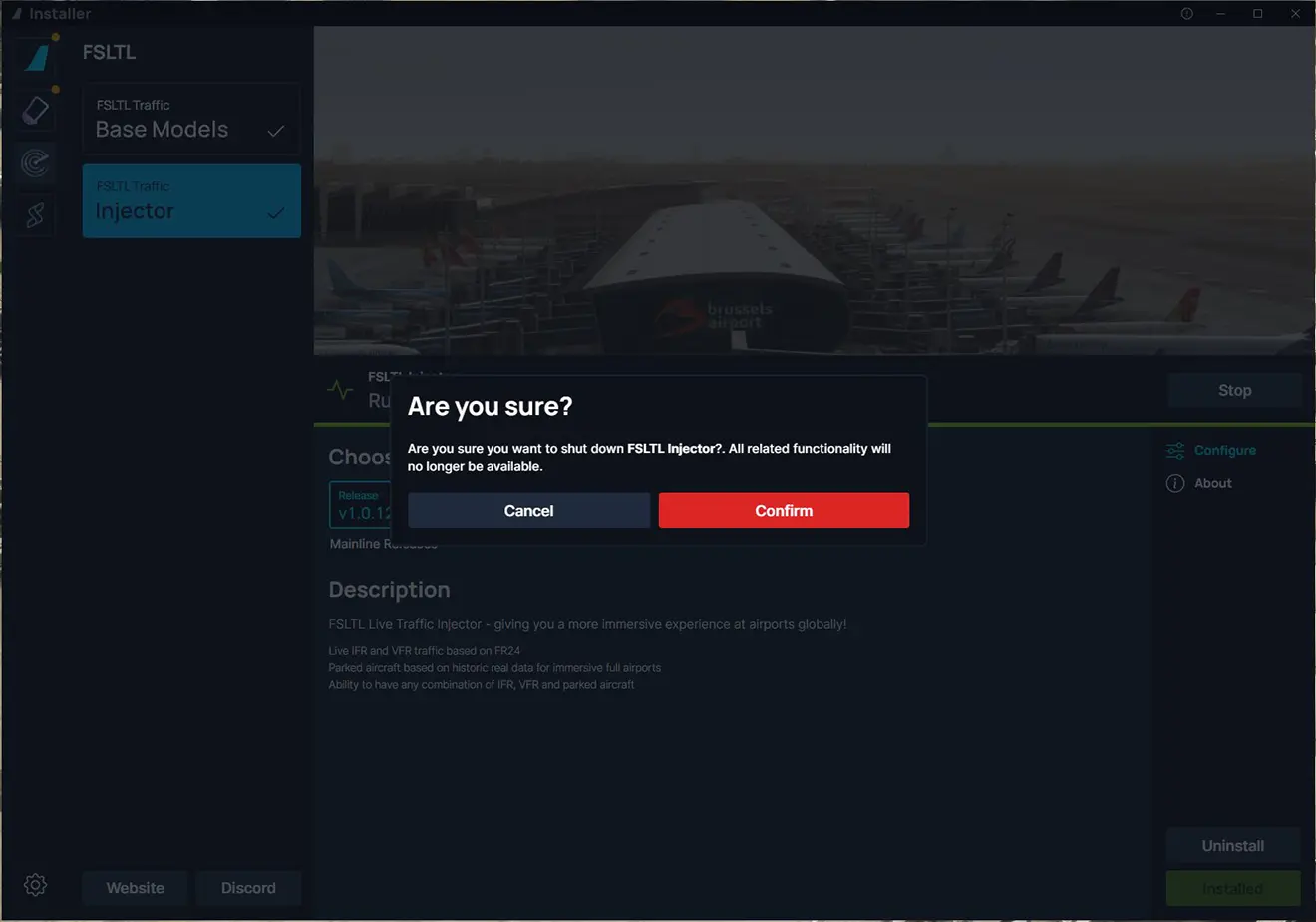Screen dimensions: 1316x922
Task: Confirm shutting down FSLTL Injector
Action: click(x=784, y=510)
